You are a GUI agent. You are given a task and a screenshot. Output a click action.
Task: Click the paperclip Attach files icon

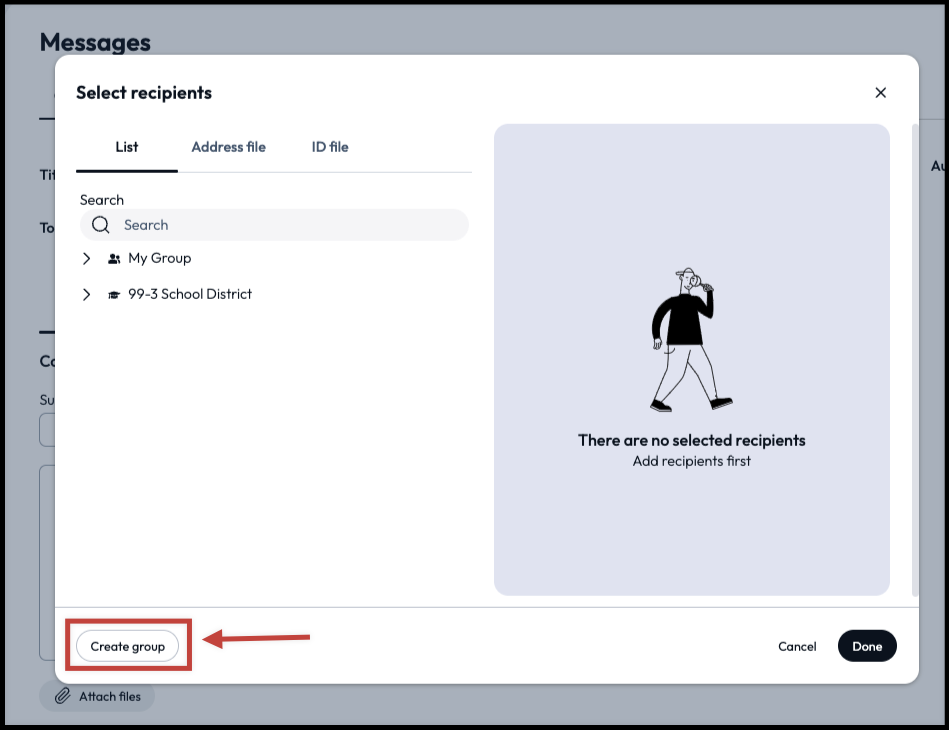(x=62, y=696)
